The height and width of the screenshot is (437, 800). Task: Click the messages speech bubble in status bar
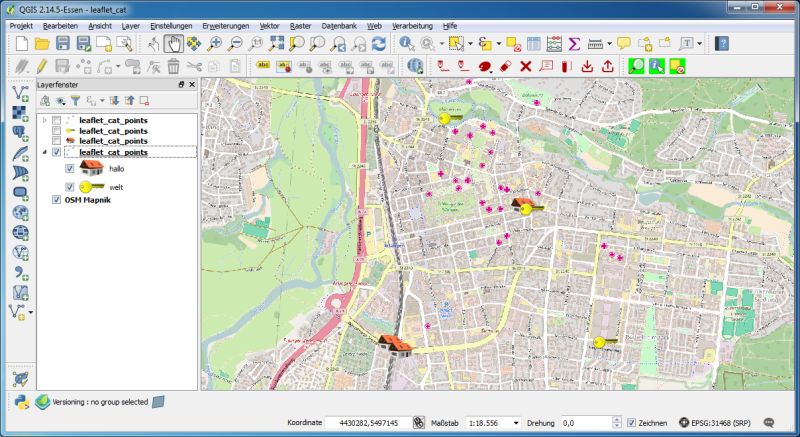pos(769,423)
